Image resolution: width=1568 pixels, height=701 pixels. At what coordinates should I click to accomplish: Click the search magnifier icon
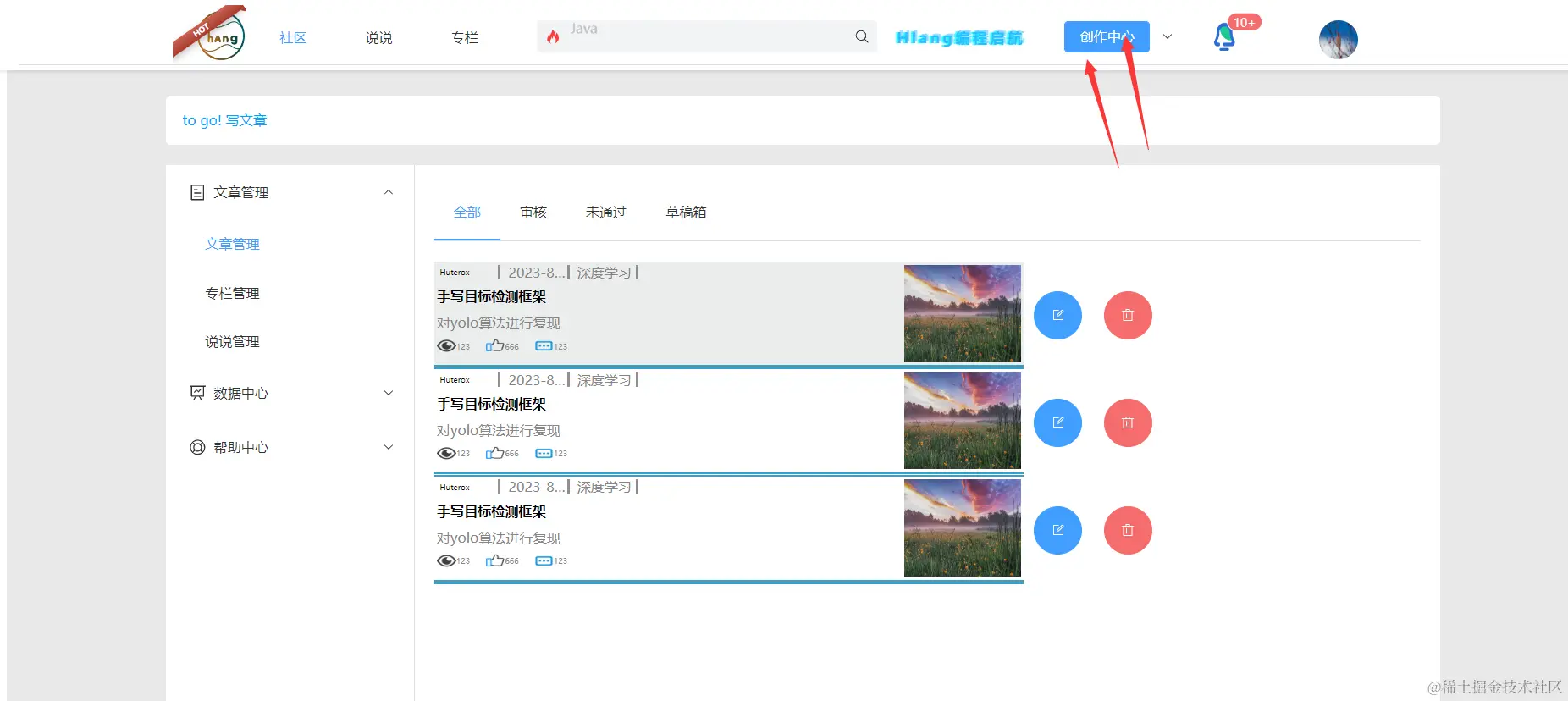pos(862,36)
